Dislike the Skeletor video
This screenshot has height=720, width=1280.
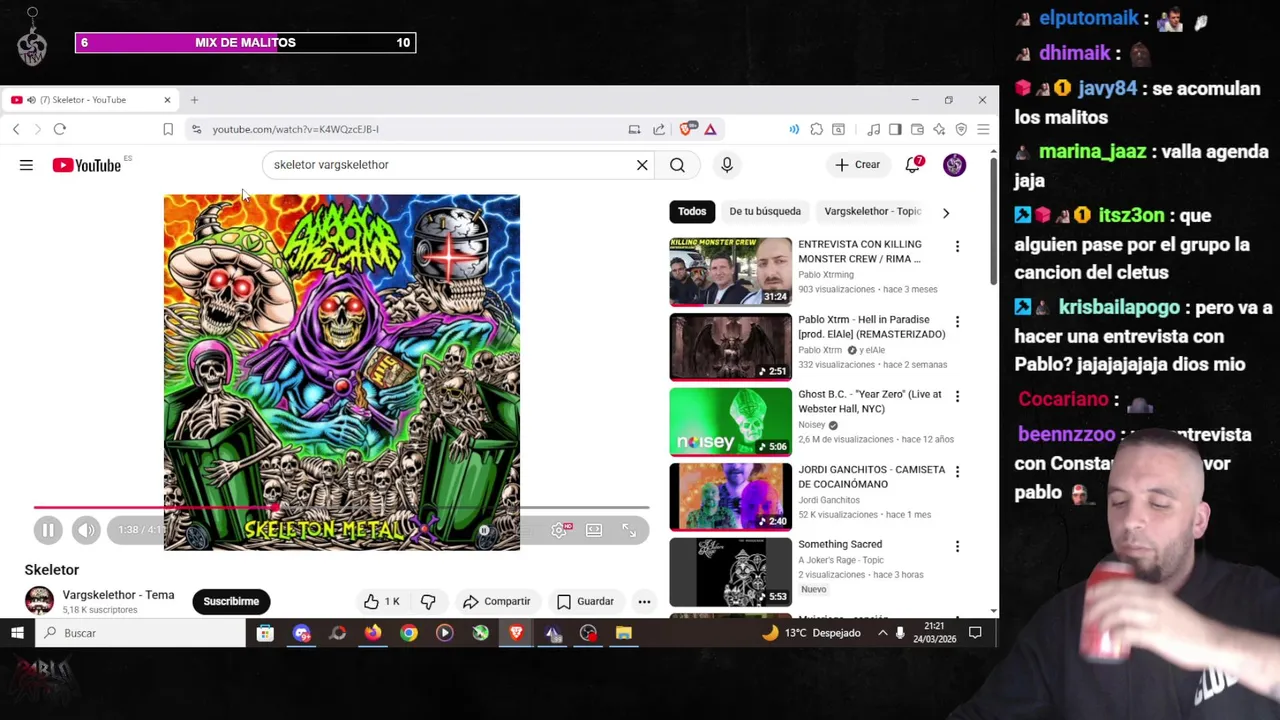click(428, 601)
